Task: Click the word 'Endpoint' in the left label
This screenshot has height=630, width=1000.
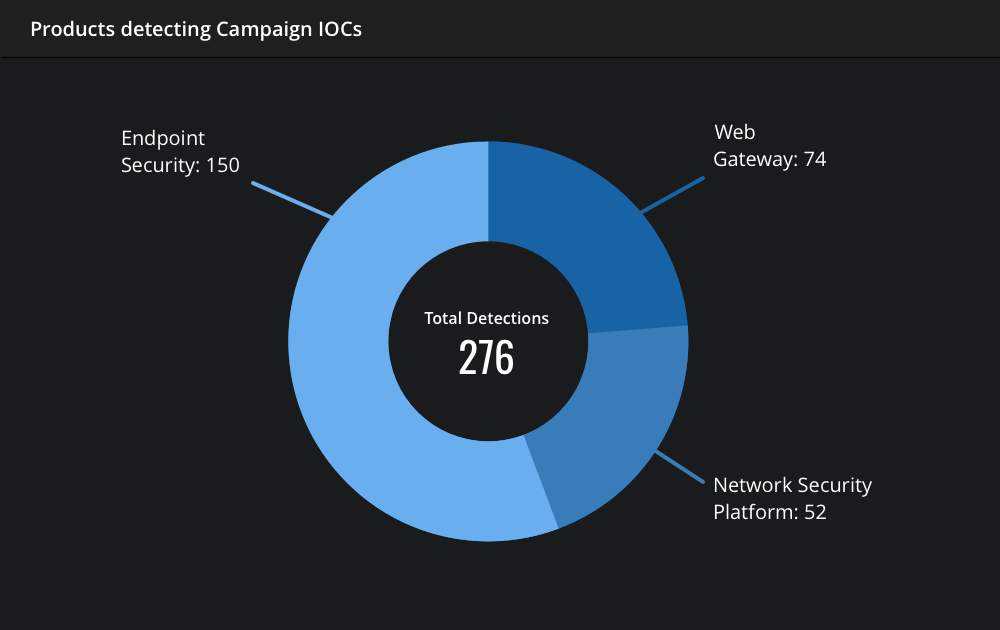Action: 163,138
